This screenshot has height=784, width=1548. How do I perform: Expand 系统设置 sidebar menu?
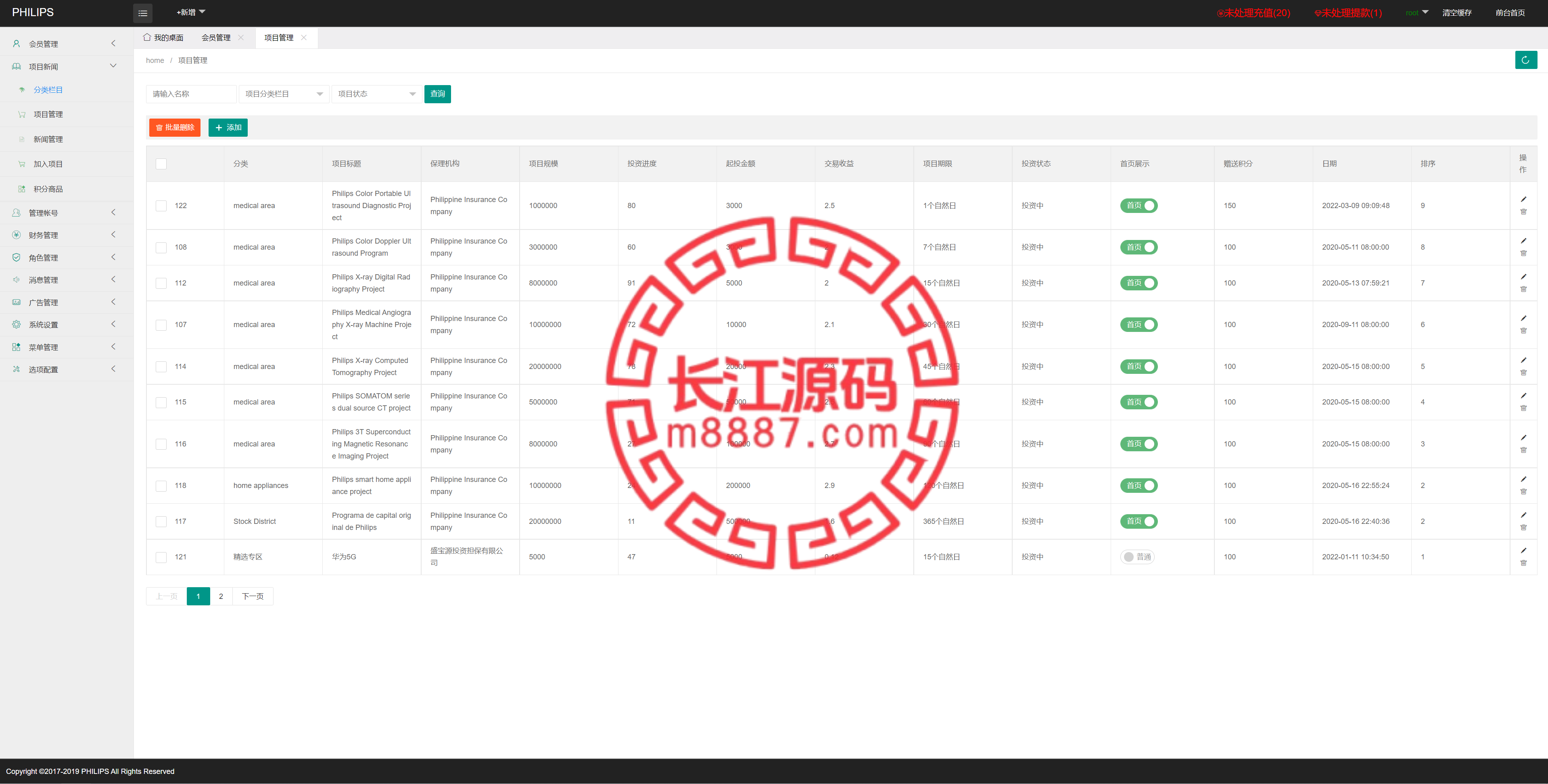pyautogui.click(x=67, y=324)
